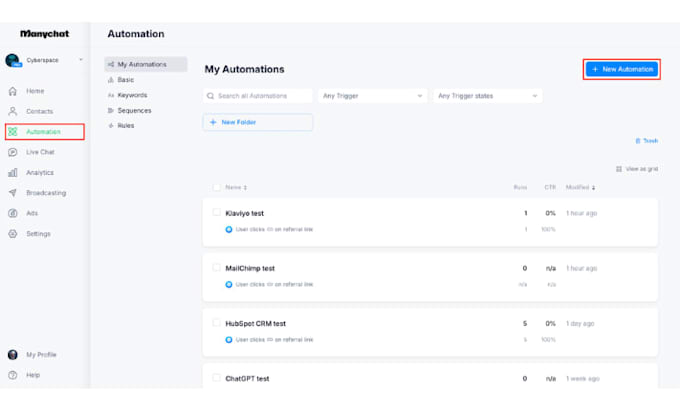This screenshot has width=680, height=411.
Task: Click the Analytics bar chart icon
Action: pyautogui.click(x=13, y=173)
